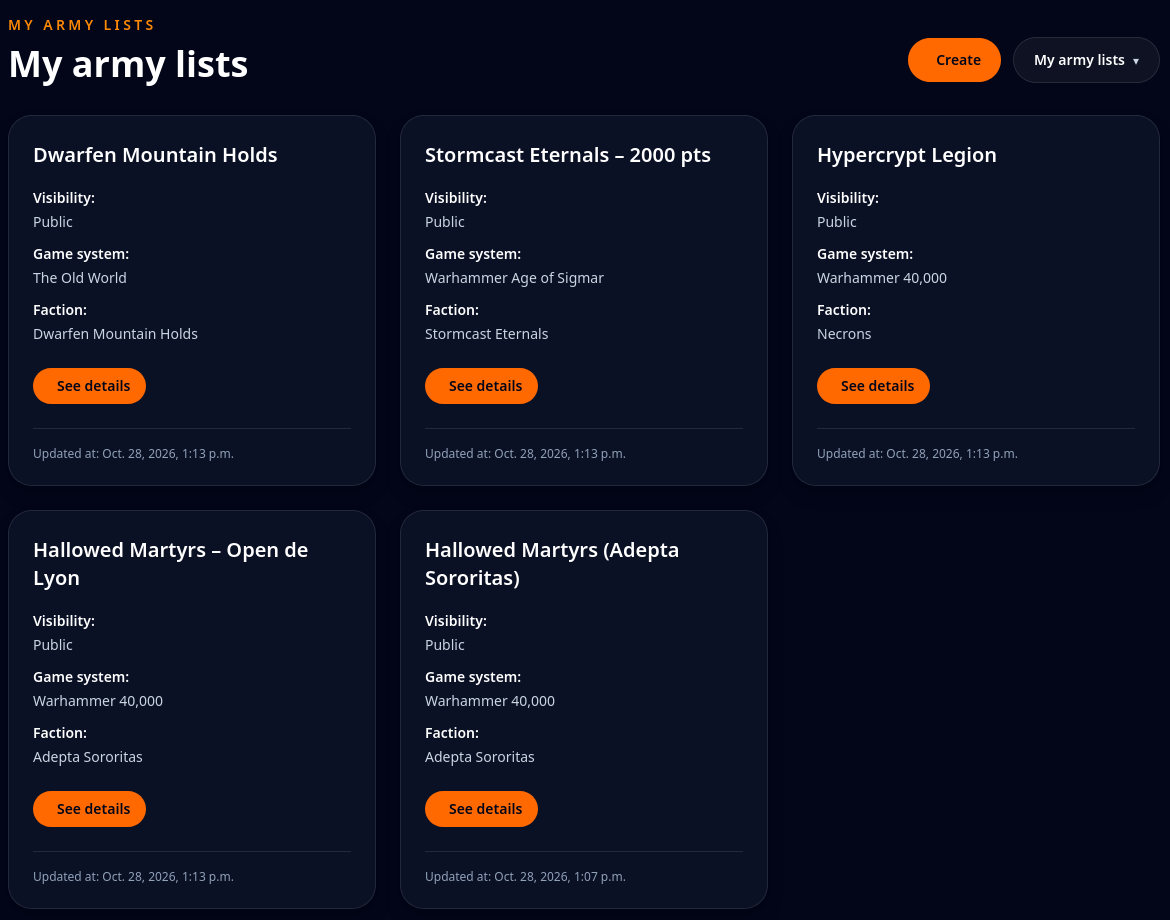This screenshot has width=1170, height=920.
Task: Select the Hallowed Martyrs (Adepta Sororitas) title
Action: pyautogui.click(x=552, y=564)
